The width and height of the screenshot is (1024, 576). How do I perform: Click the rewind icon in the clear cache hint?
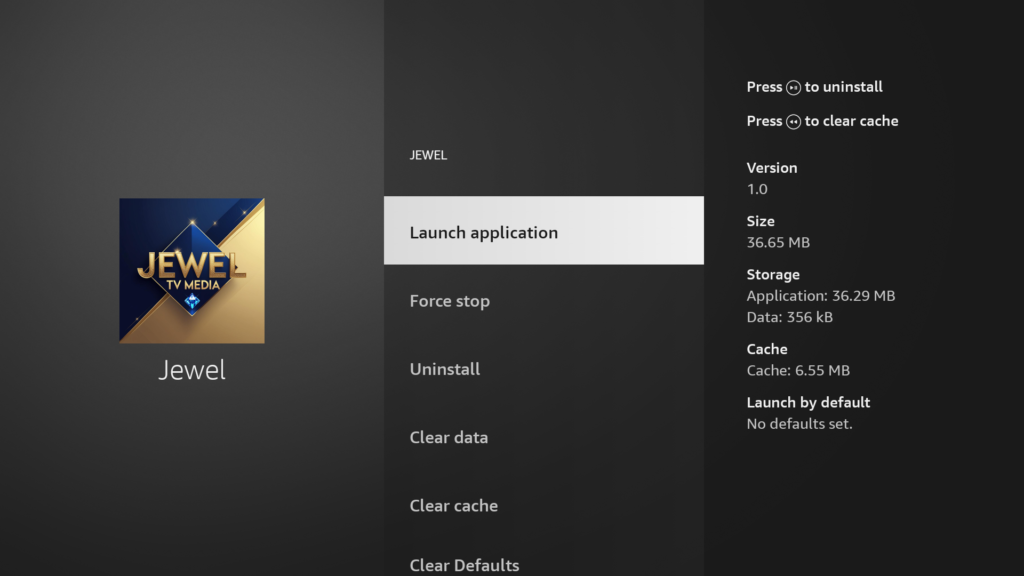point(793,122)
